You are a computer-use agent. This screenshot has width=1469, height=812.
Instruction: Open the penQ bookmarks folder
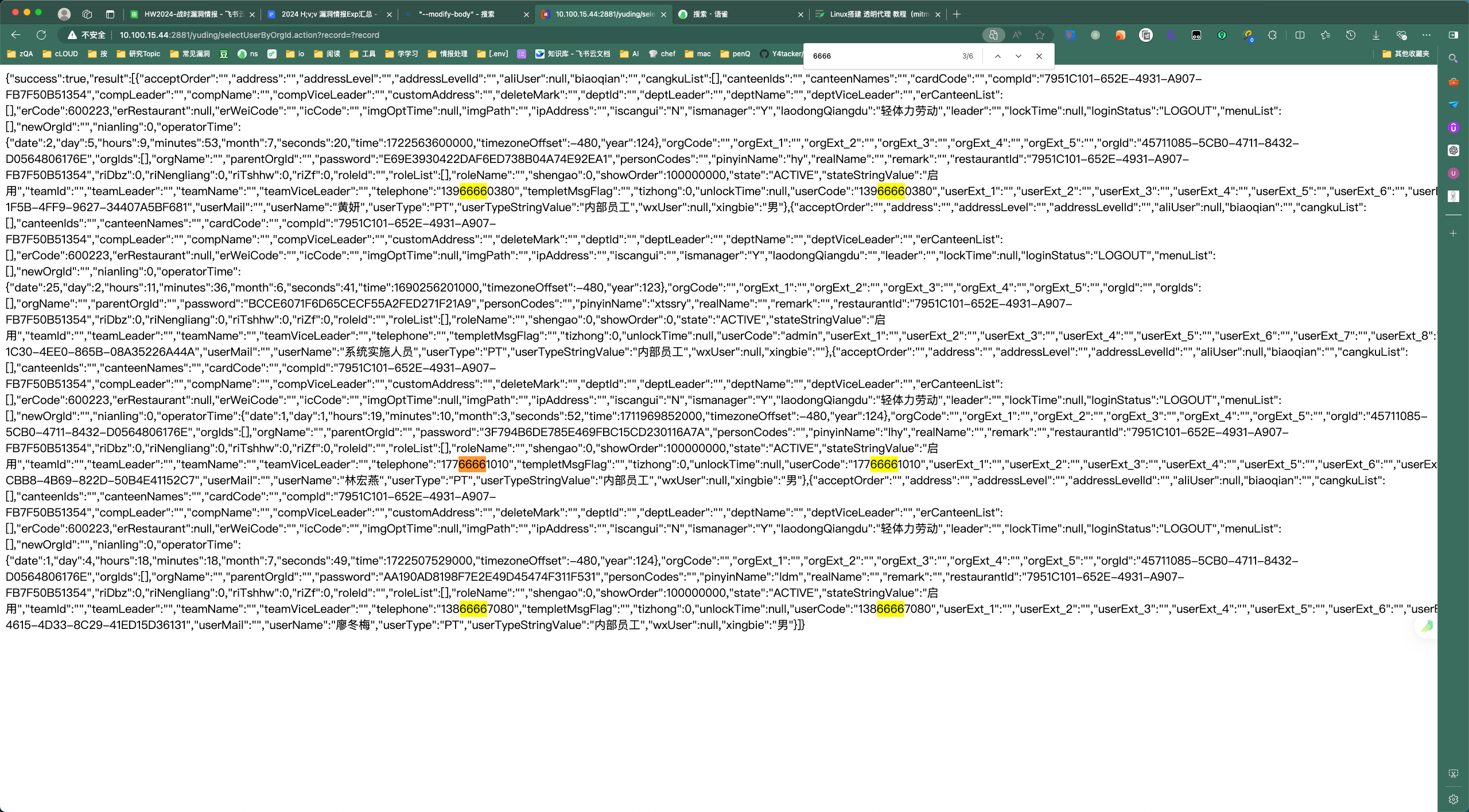click(x=735, y=54)
